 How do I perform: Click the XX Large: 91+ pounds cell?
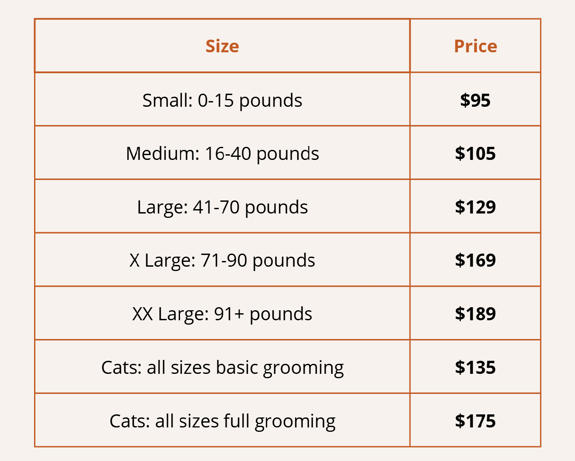click(x=222, y=313)
